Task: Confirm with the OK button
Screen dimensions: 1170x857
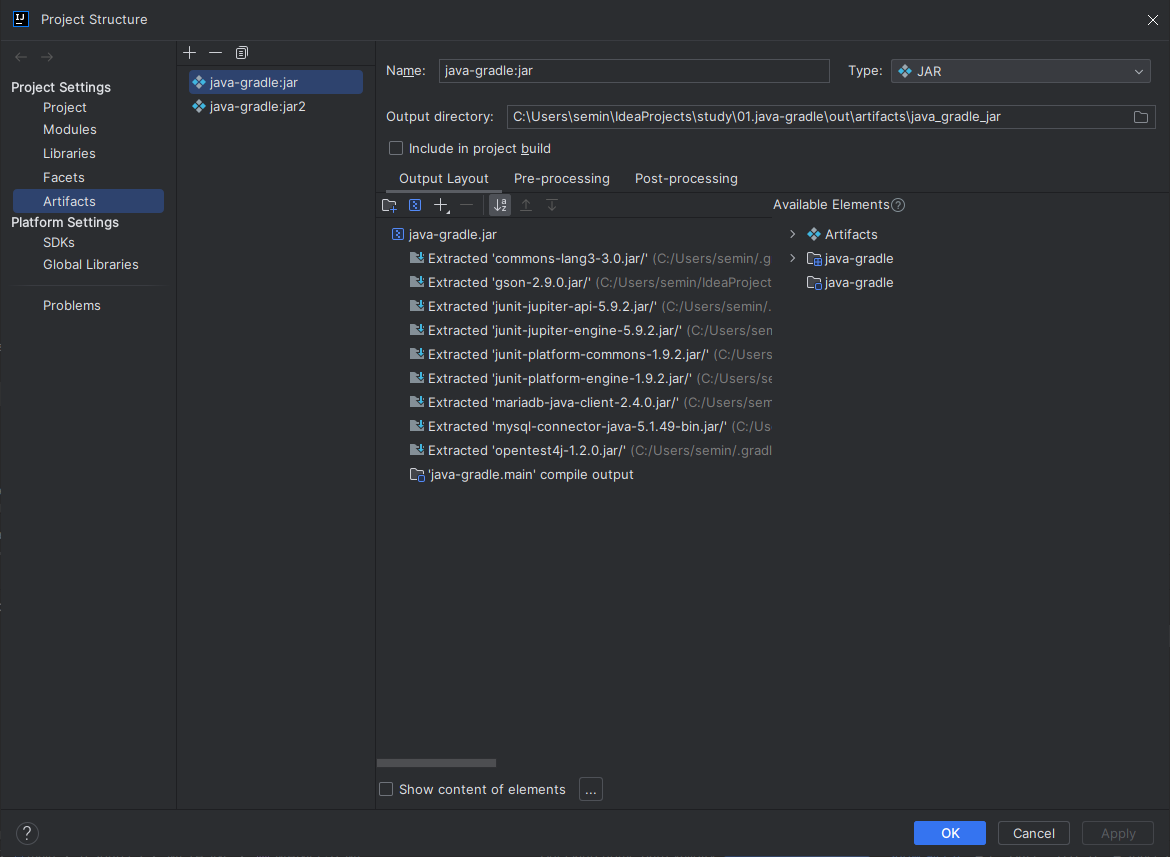Action: click(950, 833)
